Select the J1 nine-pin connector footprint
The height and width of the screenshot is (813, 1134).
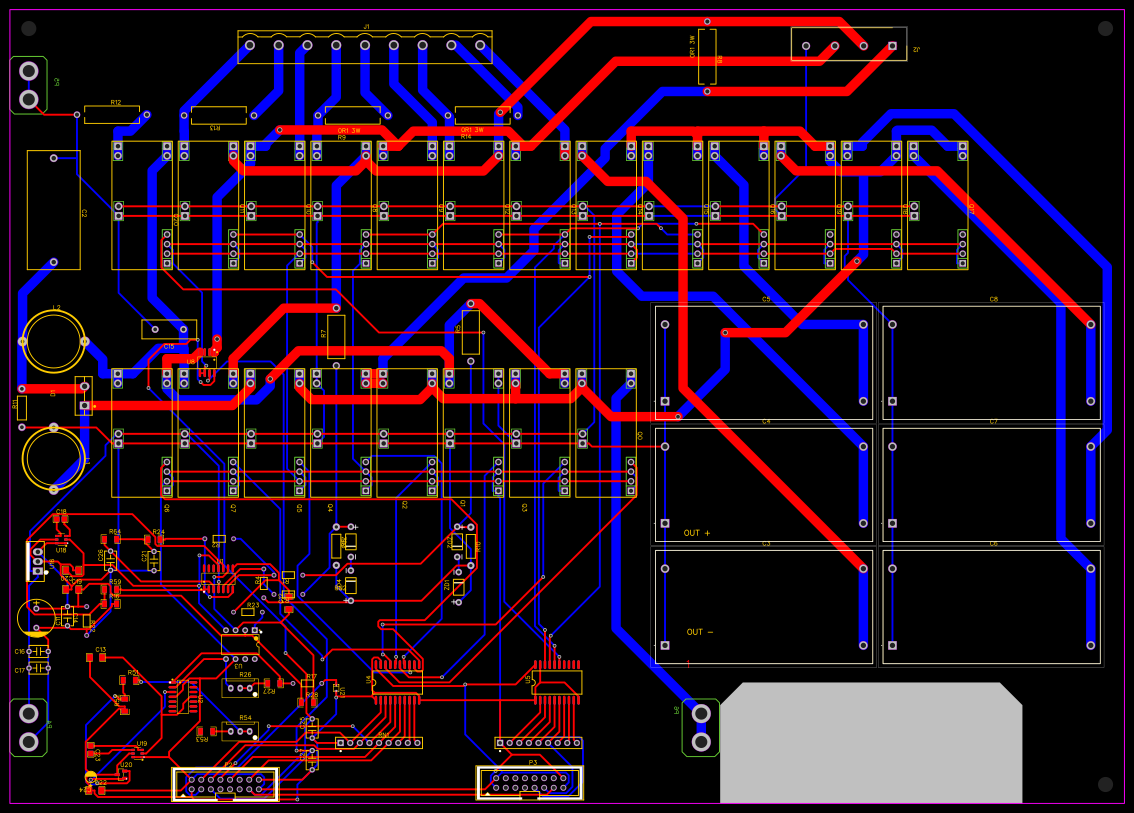[x=364, y=46]
